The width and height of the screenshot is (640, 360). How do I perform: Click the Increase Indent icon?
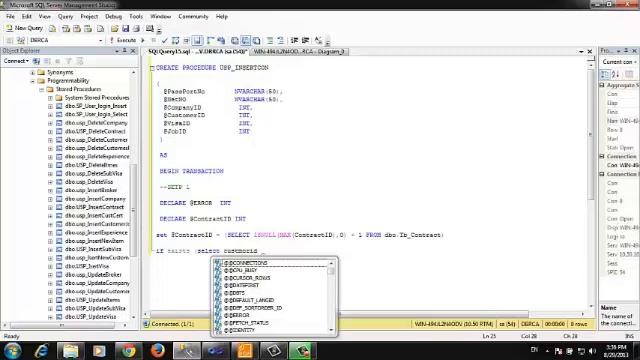(305, 40)
